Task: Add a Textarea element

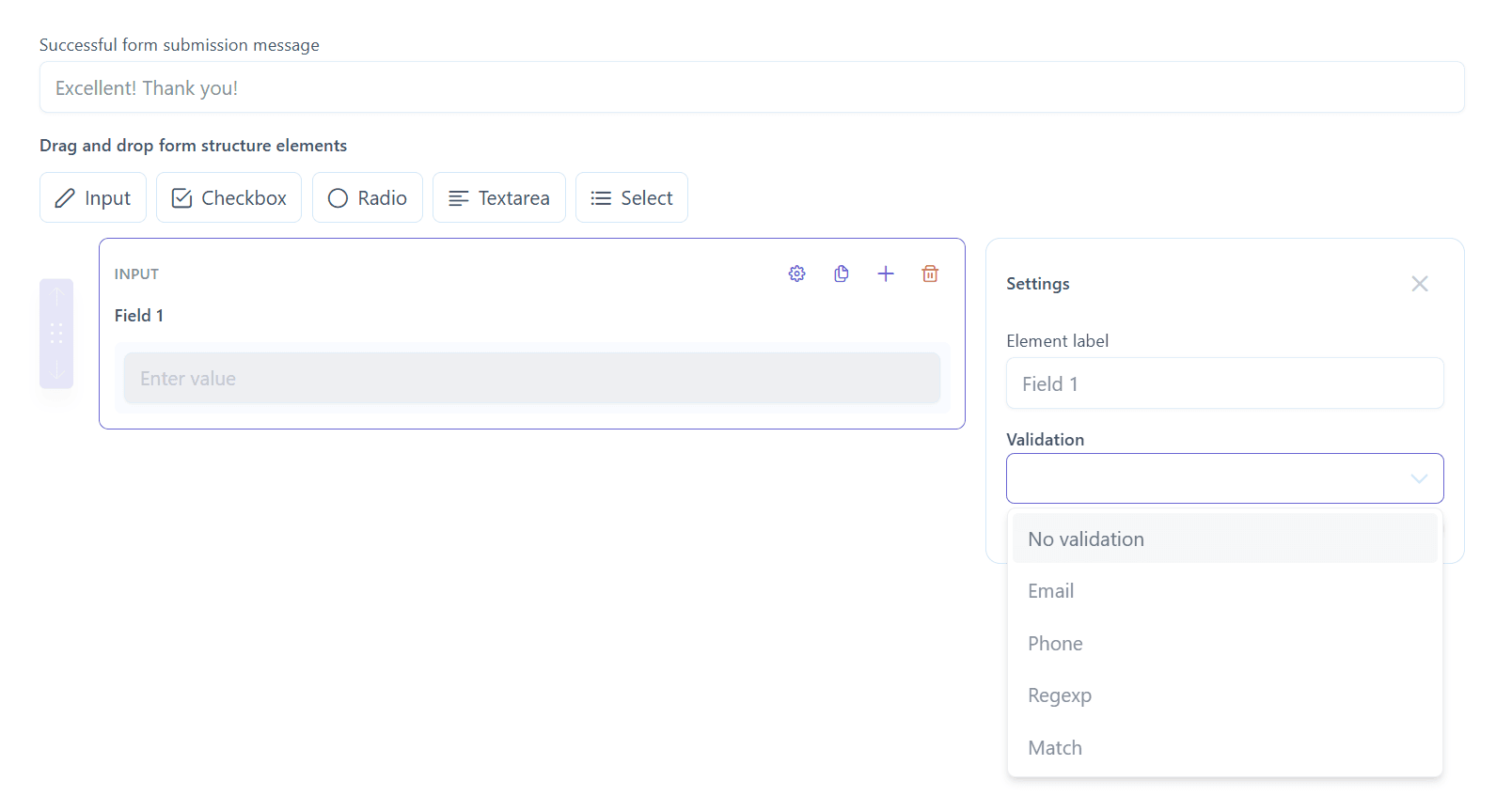Action: tap(499, 197)
